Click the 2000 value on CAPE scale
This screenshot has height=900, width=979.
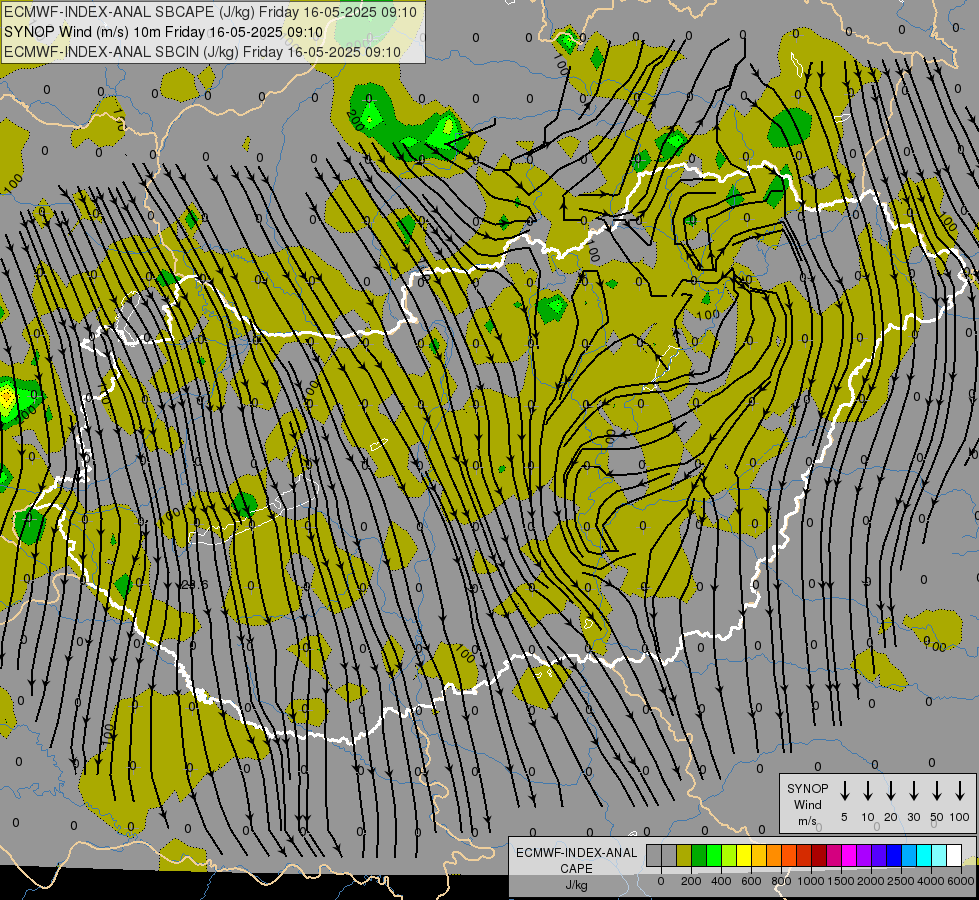(x=871, y=881)
